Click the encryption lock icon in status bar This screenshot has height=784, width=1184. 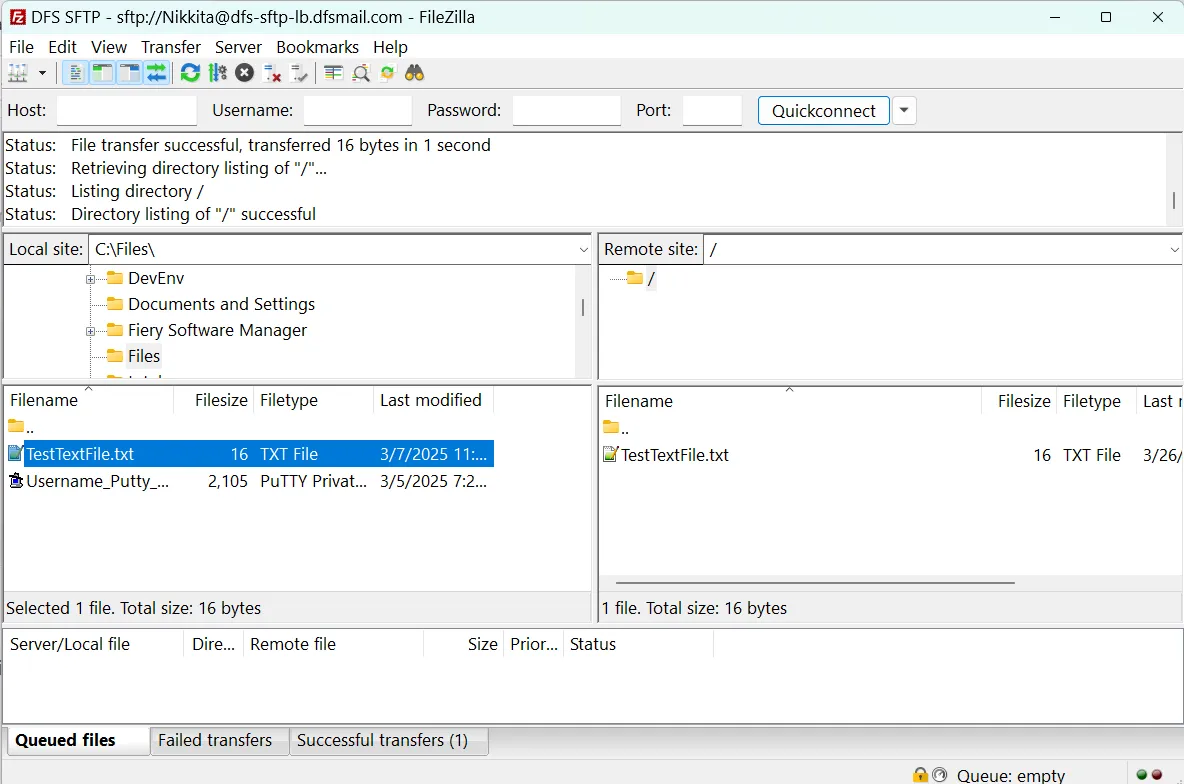click(x=920, y=775)
